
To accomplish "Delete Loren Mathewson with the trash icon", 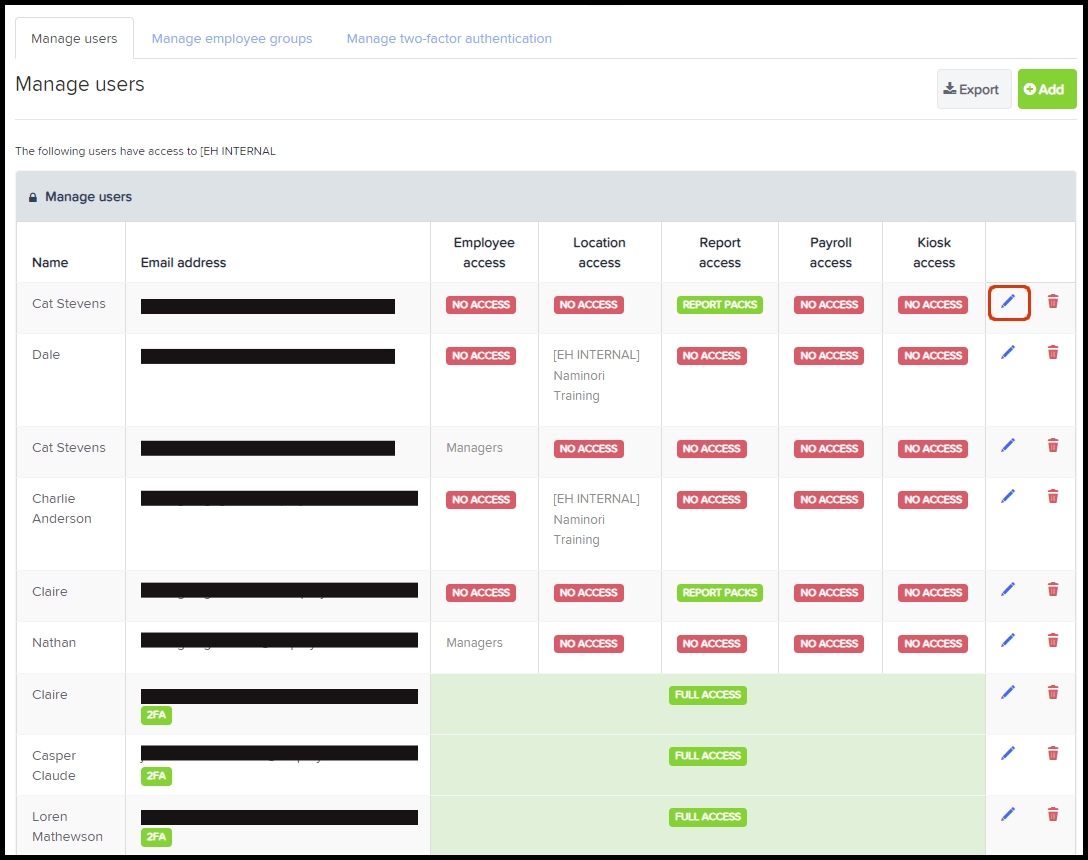I will pos(1053,814).
